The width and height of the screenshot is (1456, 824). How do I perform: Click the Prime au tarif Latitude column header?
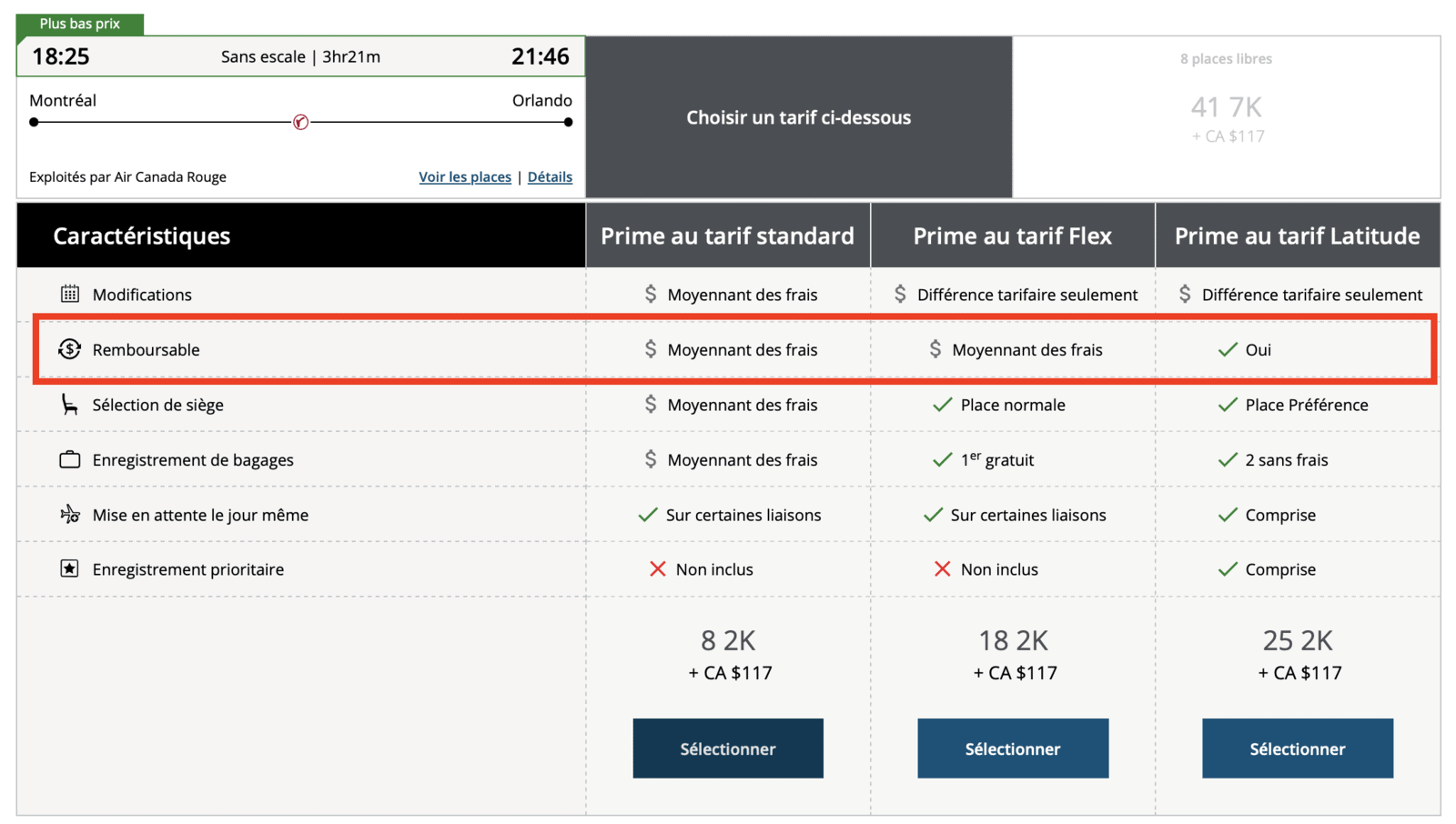click(x=1297, y=236)
